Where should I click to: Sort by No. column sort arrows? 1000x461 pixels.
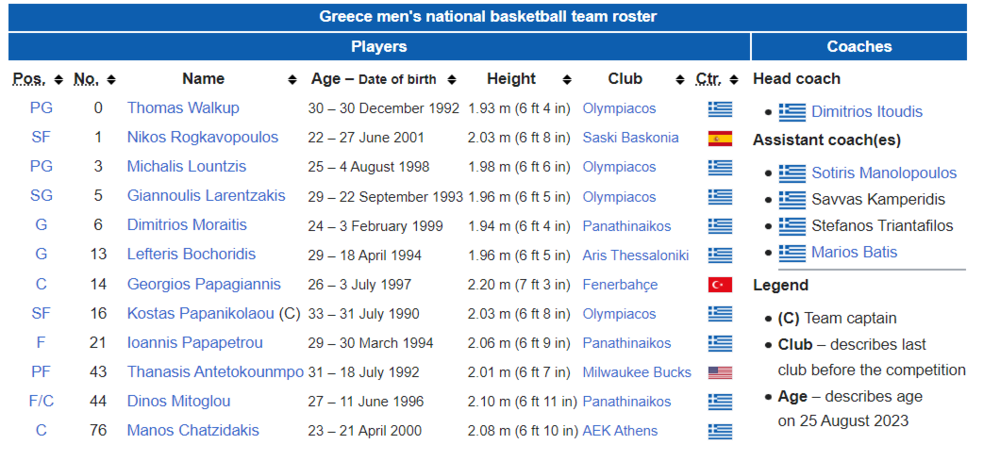(110, 80)
